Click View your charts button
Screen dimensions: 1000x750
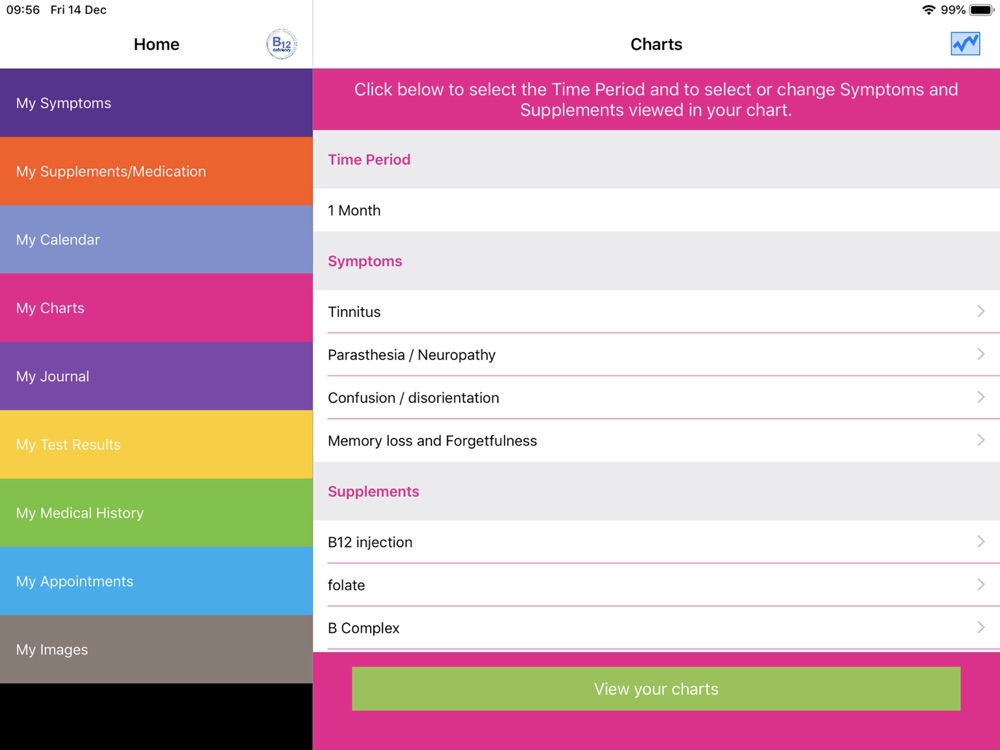pyautogui.click(x=656, y=689)
